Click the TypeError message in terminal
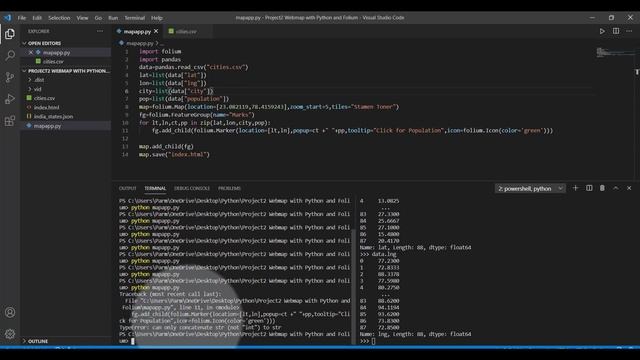 point(200,327)
